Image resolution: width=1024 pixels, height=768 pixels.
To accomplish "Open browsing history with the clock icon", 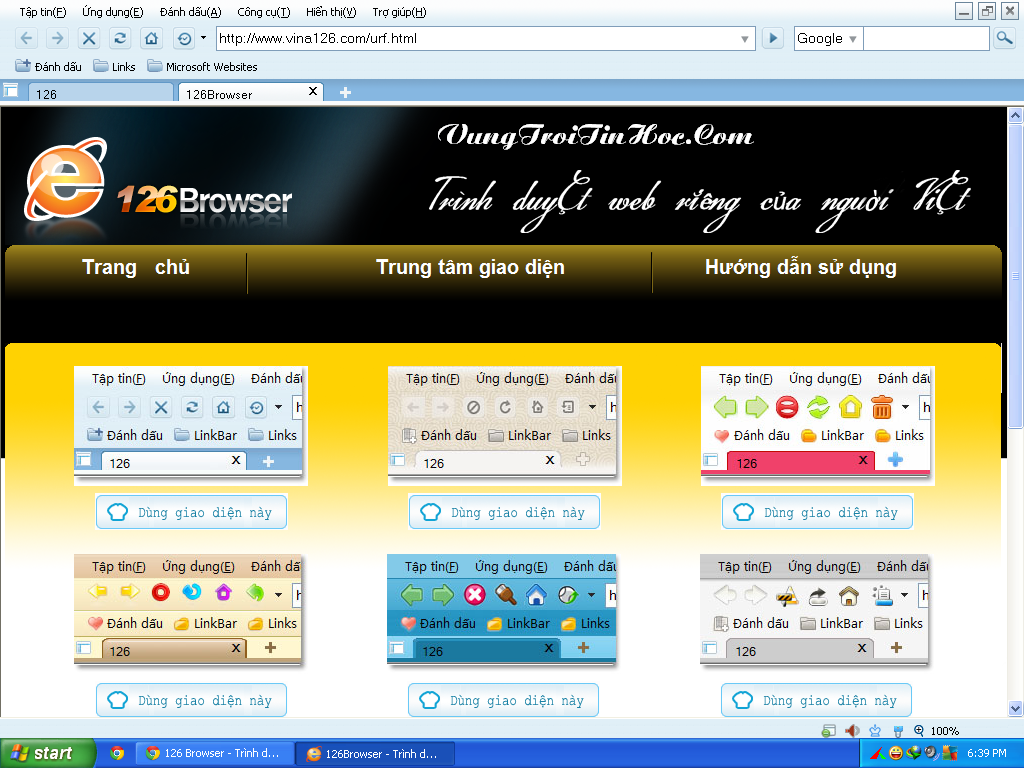I will pos(185,39).
